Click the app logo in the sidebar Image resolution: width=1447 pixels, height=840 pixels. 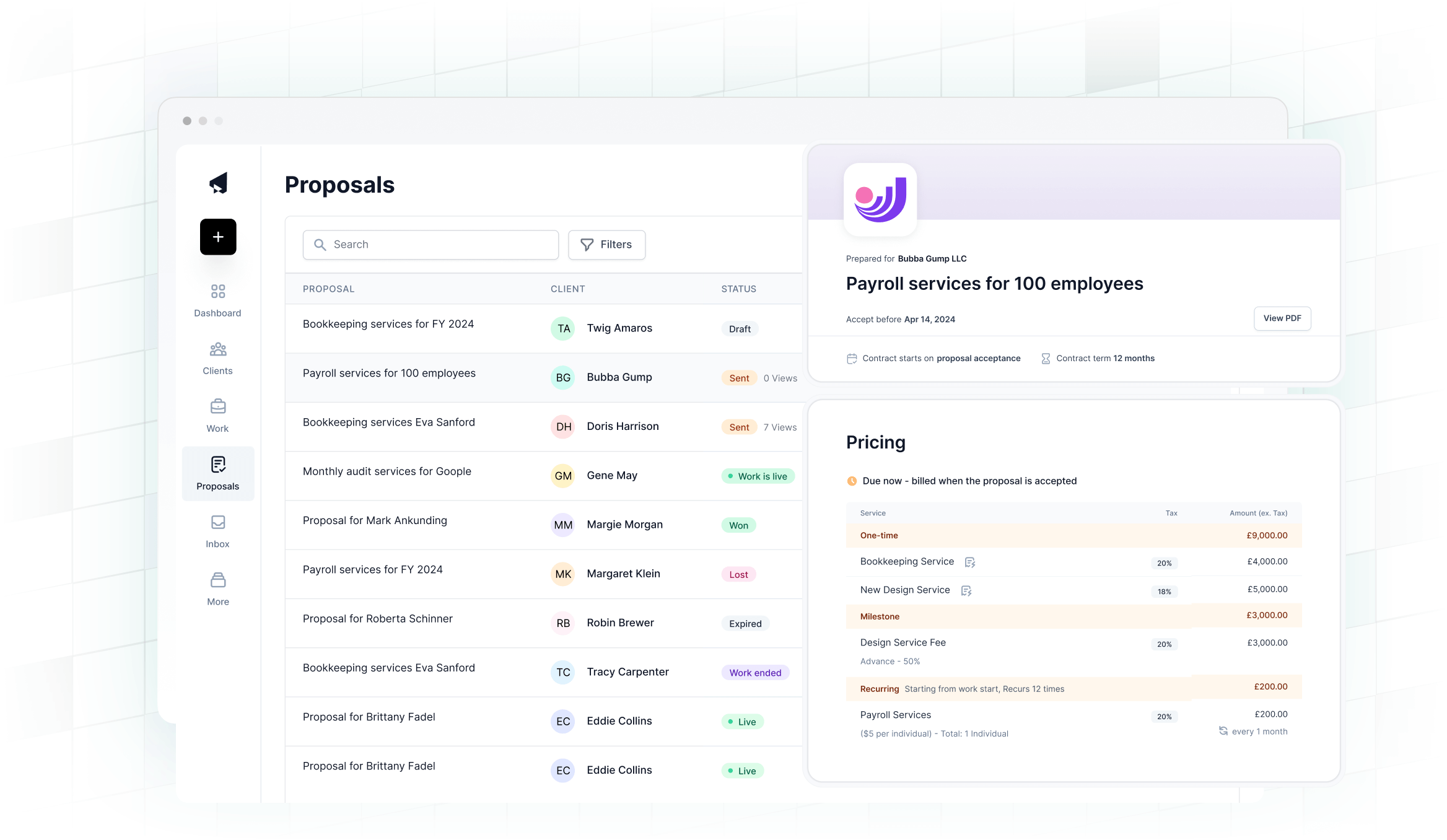coord(218,183)
